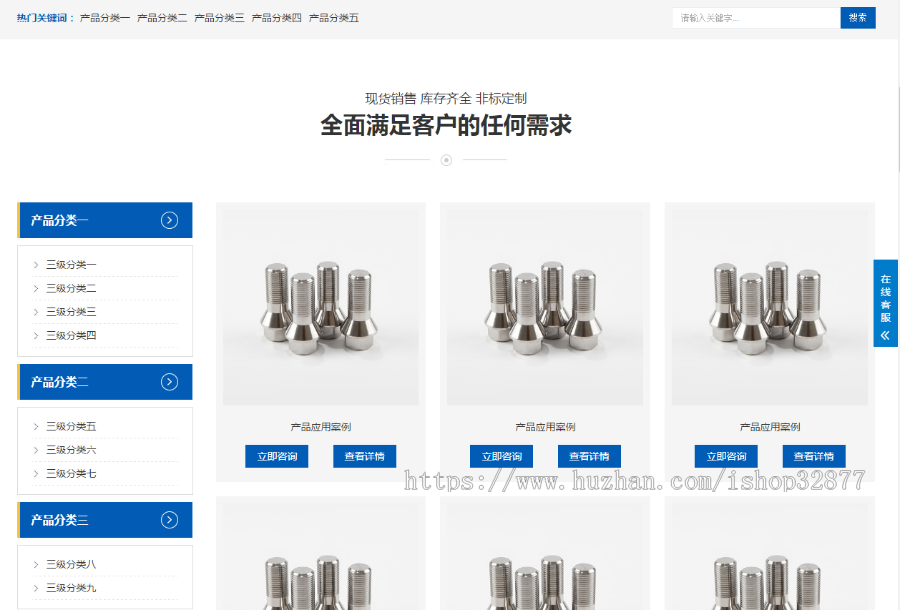Image resolution: width=900 pixels, height=610 pixels.
Task: Open hot keyword 产品分类五 in top bar
Action: (x=333, y=18)
